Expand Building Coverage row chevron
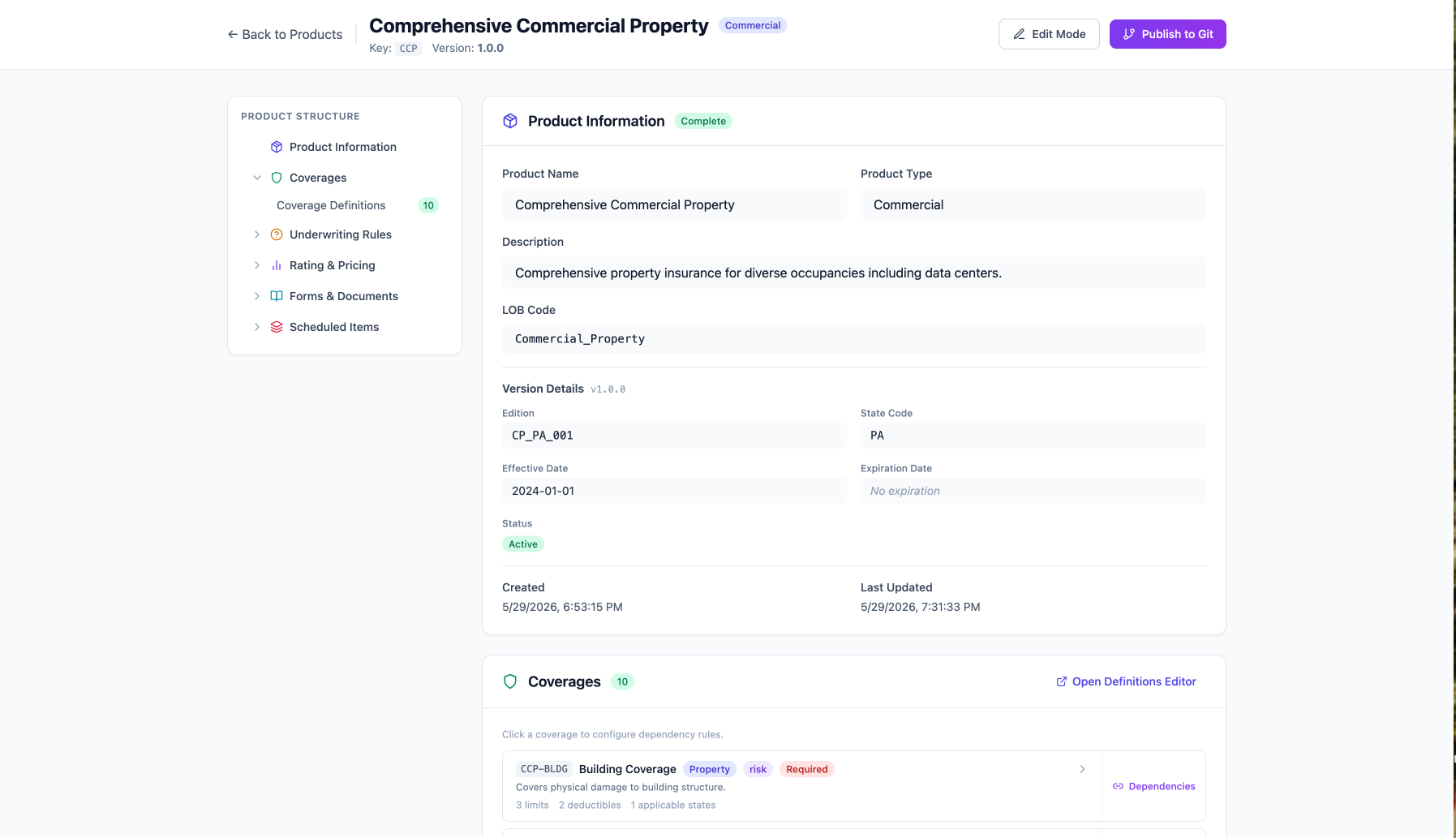The image size is (1456, 838). click(x=1082, y=769)
